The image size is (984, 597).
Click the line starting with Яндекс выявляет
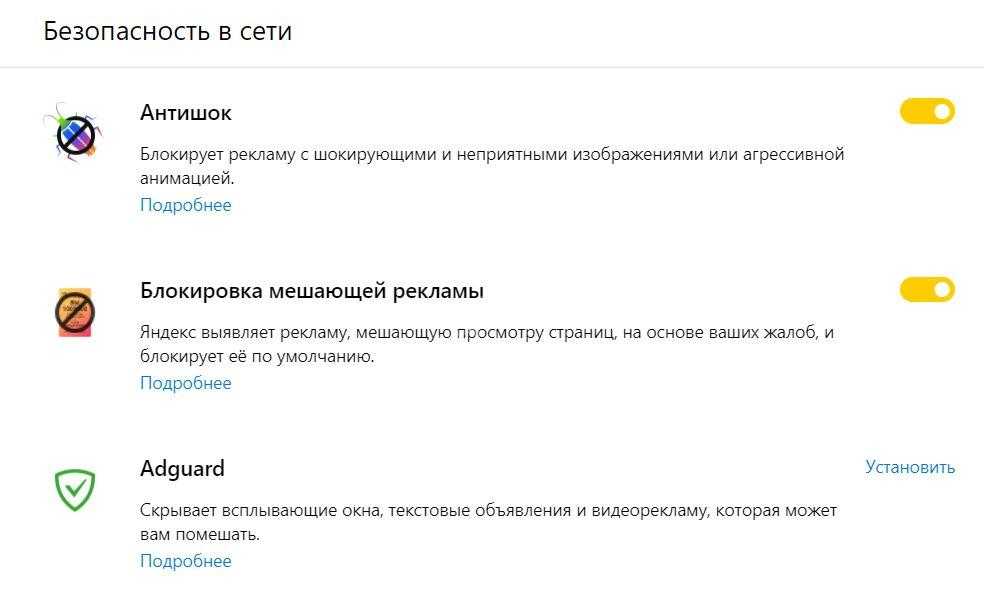click(486, 331)
